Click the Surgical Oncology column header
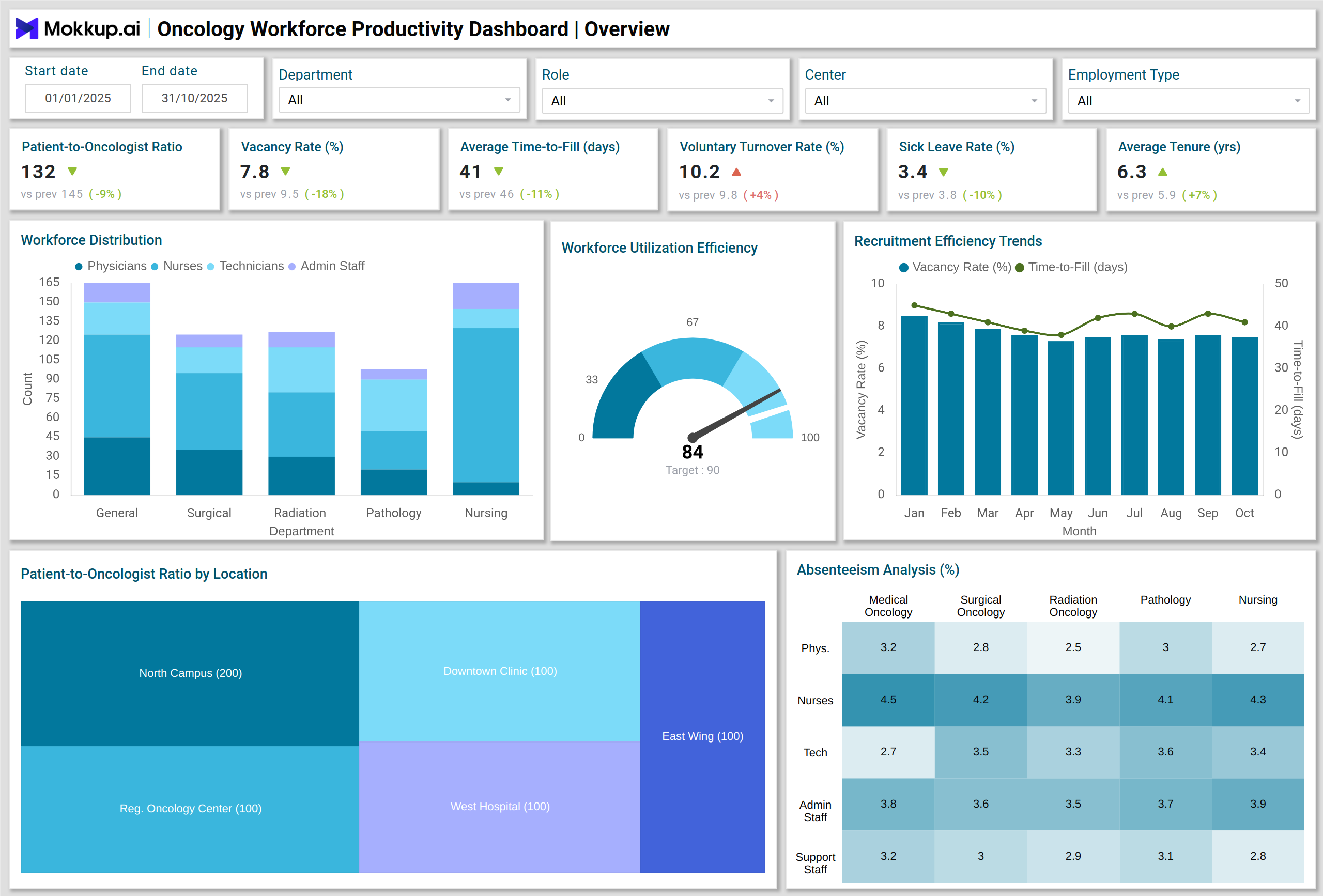Image resolution: width=1323 pixels, height=896 pixels. pos(981,606)
